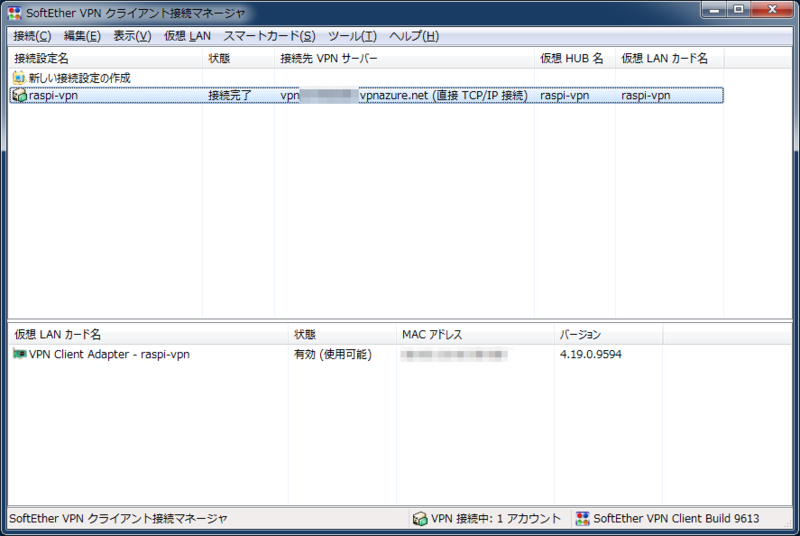Open the 表示(V) menu
800x536 pixels.
pyautogui.click(x=132, y=36)
